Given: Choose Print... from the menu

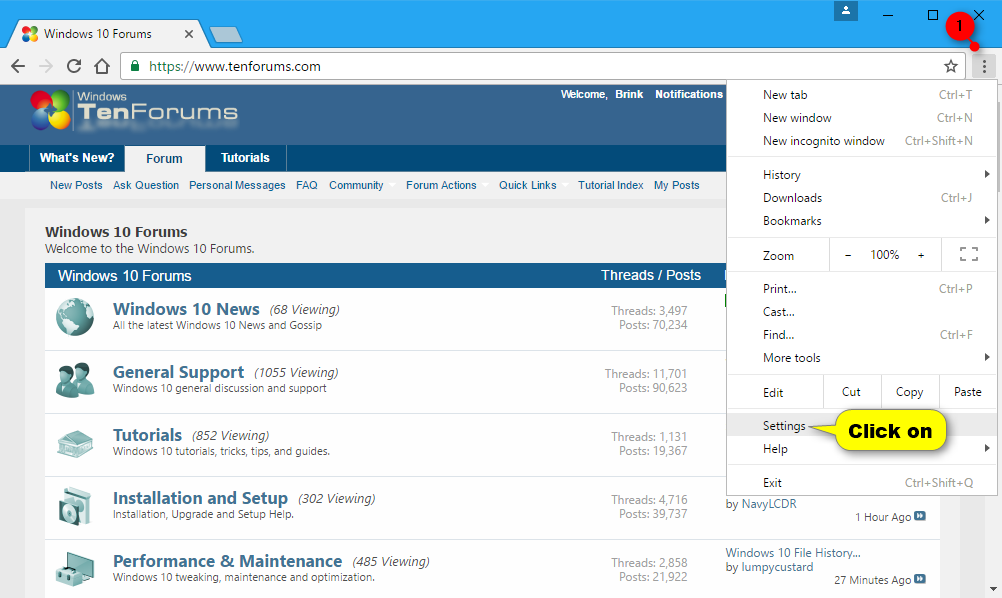Looking at the screenshot, I should (862, 289).
